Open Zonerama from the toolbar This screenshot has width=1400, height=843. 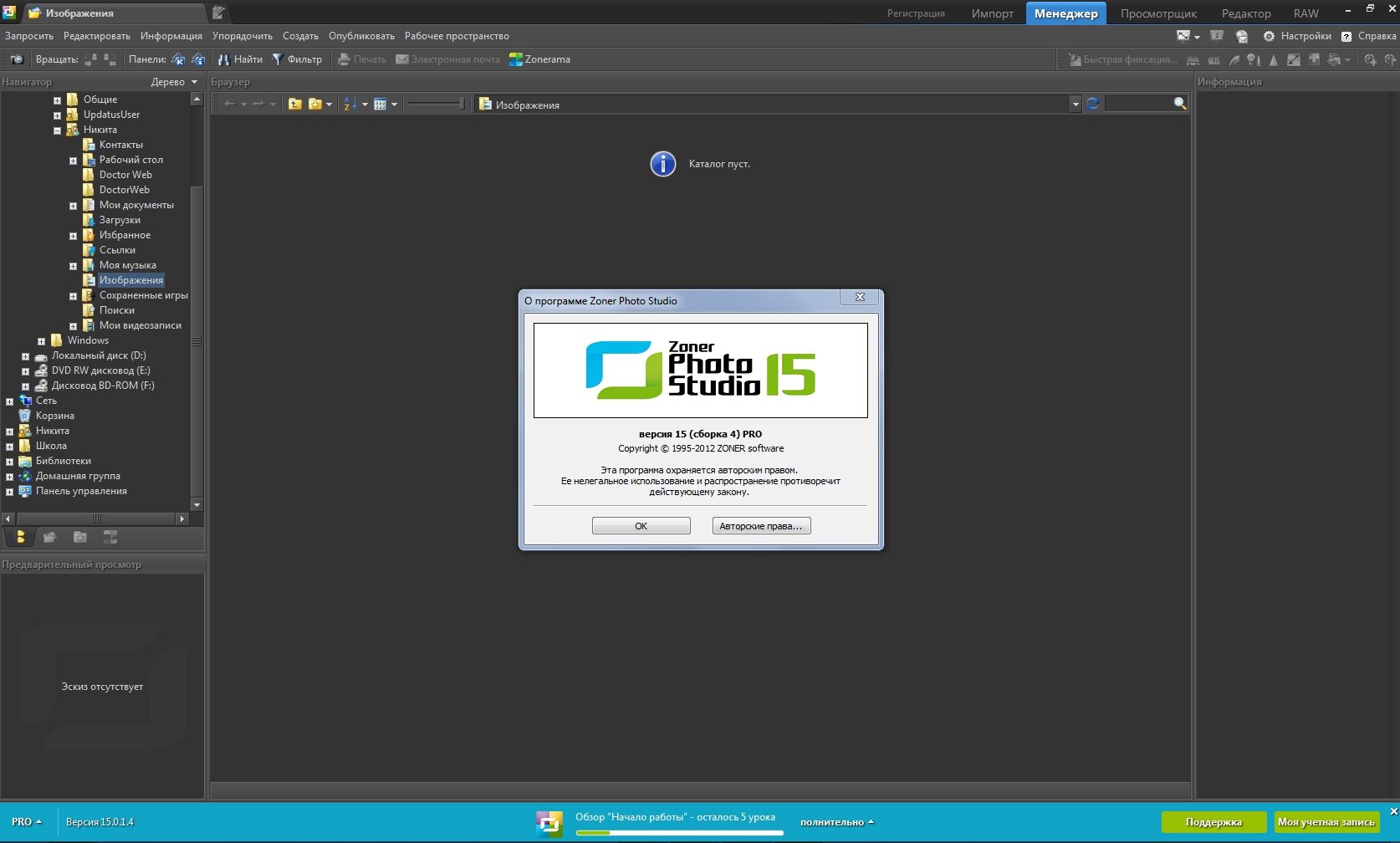click(540, 59)
